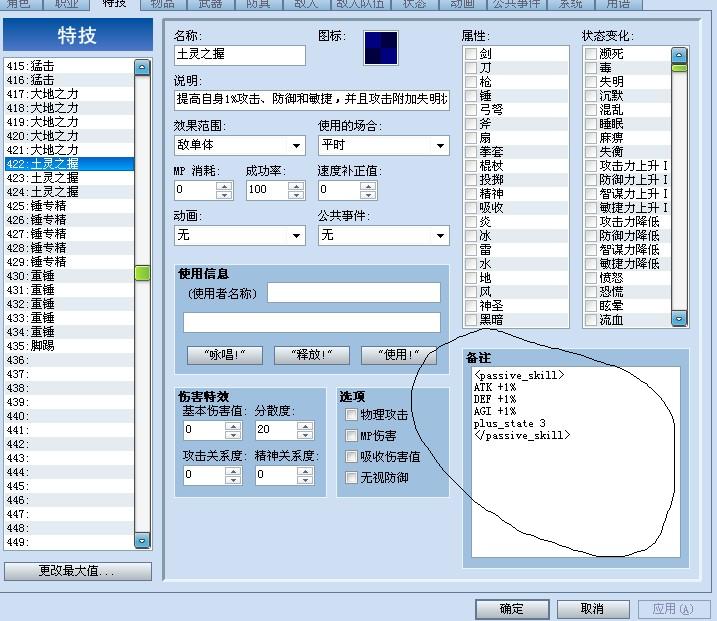Increase 速度补正值 with up arrow

click(368, 186)
